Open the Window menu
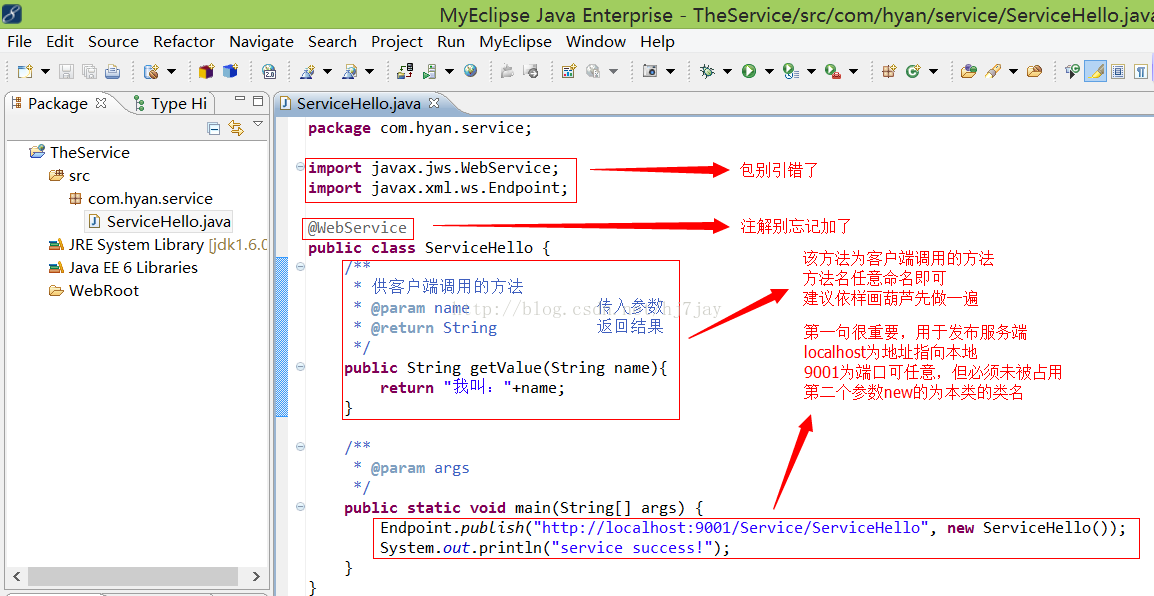Screen dimensions: 1154x596 pyautogui.click(x=595, y=42)
